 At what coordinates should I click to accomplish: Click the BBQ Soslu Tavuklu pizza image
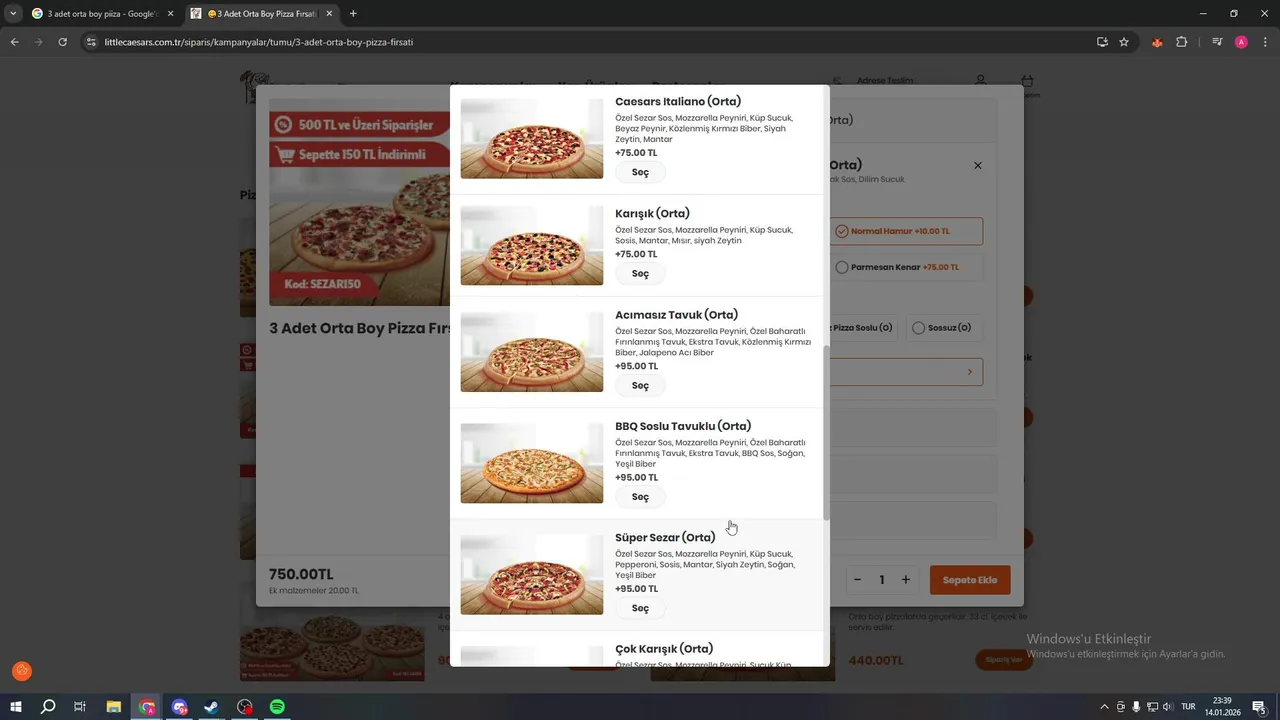coord(532,463)
